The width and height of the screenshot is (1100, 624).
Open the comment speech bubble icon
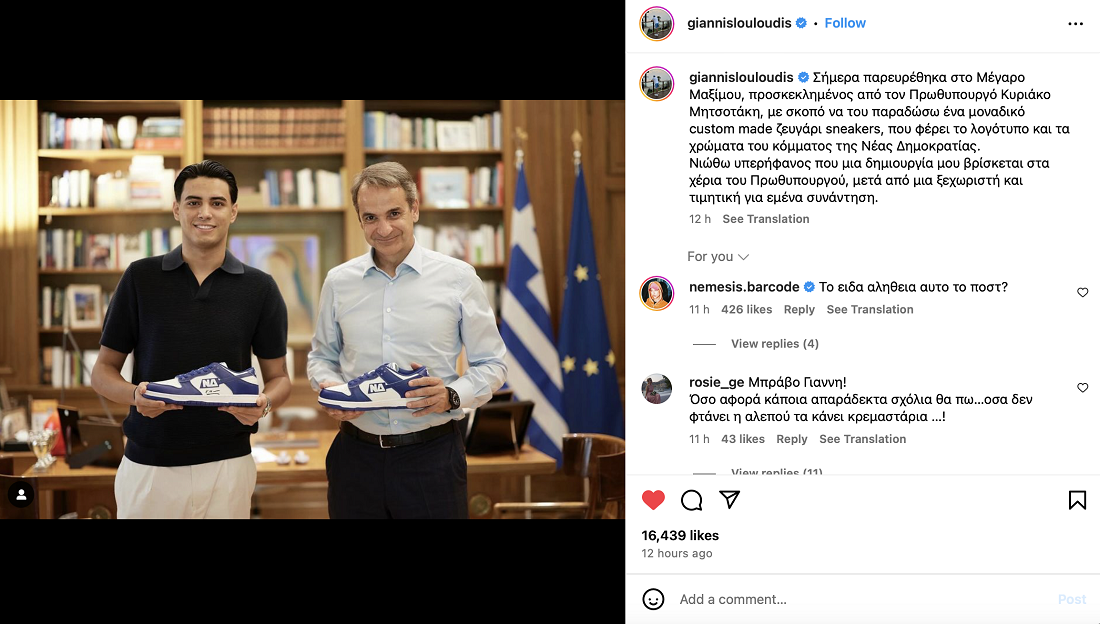[691, 500]
